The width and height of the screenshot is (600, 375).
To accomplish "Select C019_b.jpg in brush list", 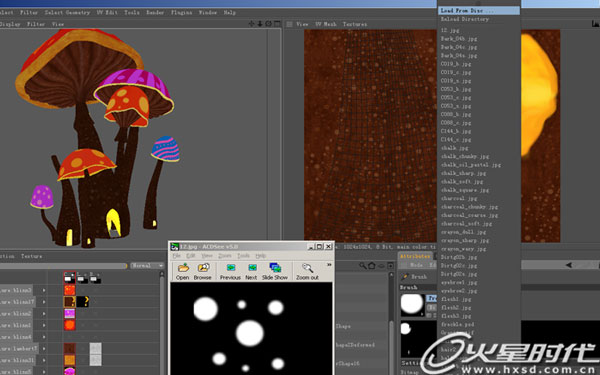I will coord(456,64).
